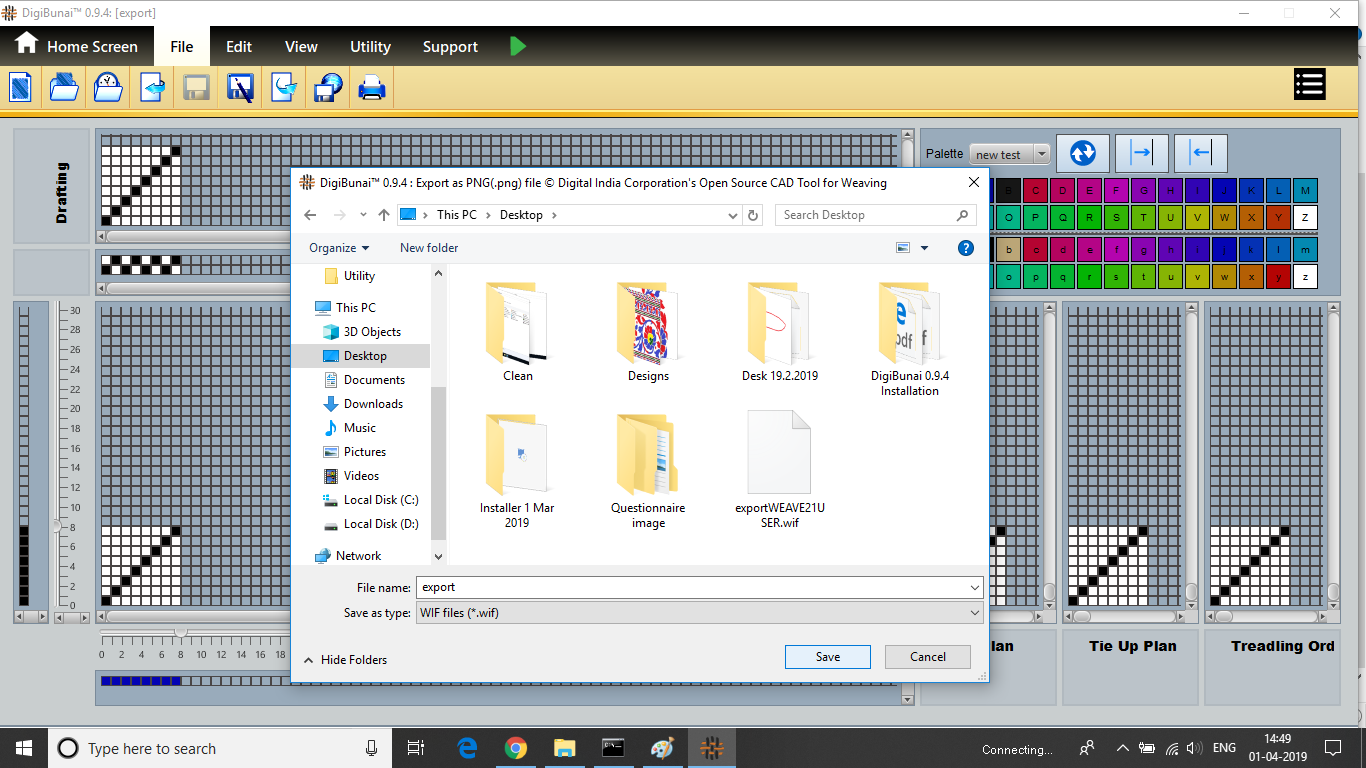Select Documents in the navigation tree
The height and width of the screenshot is (768, 1366).
[x=374, y=380]
